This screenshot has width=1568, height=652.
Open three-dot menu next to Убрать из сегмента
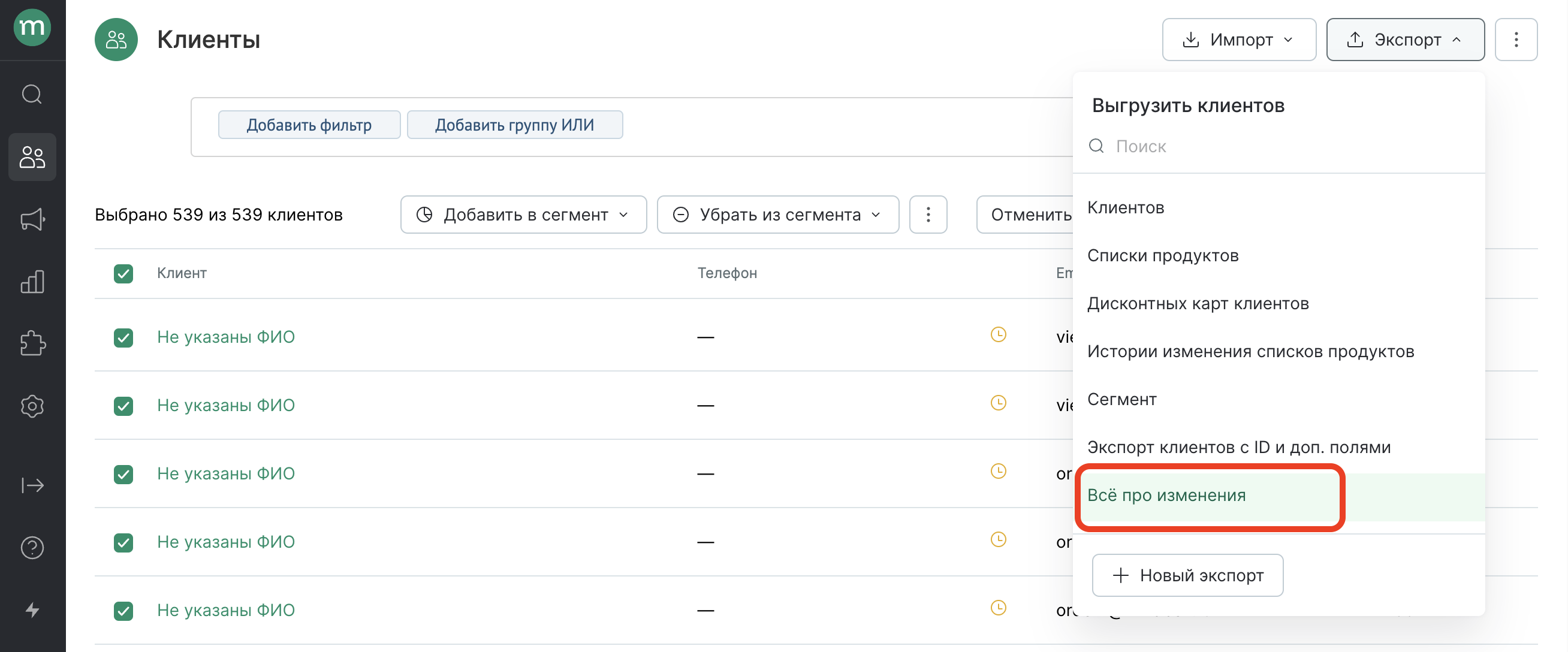coord(928,215)
